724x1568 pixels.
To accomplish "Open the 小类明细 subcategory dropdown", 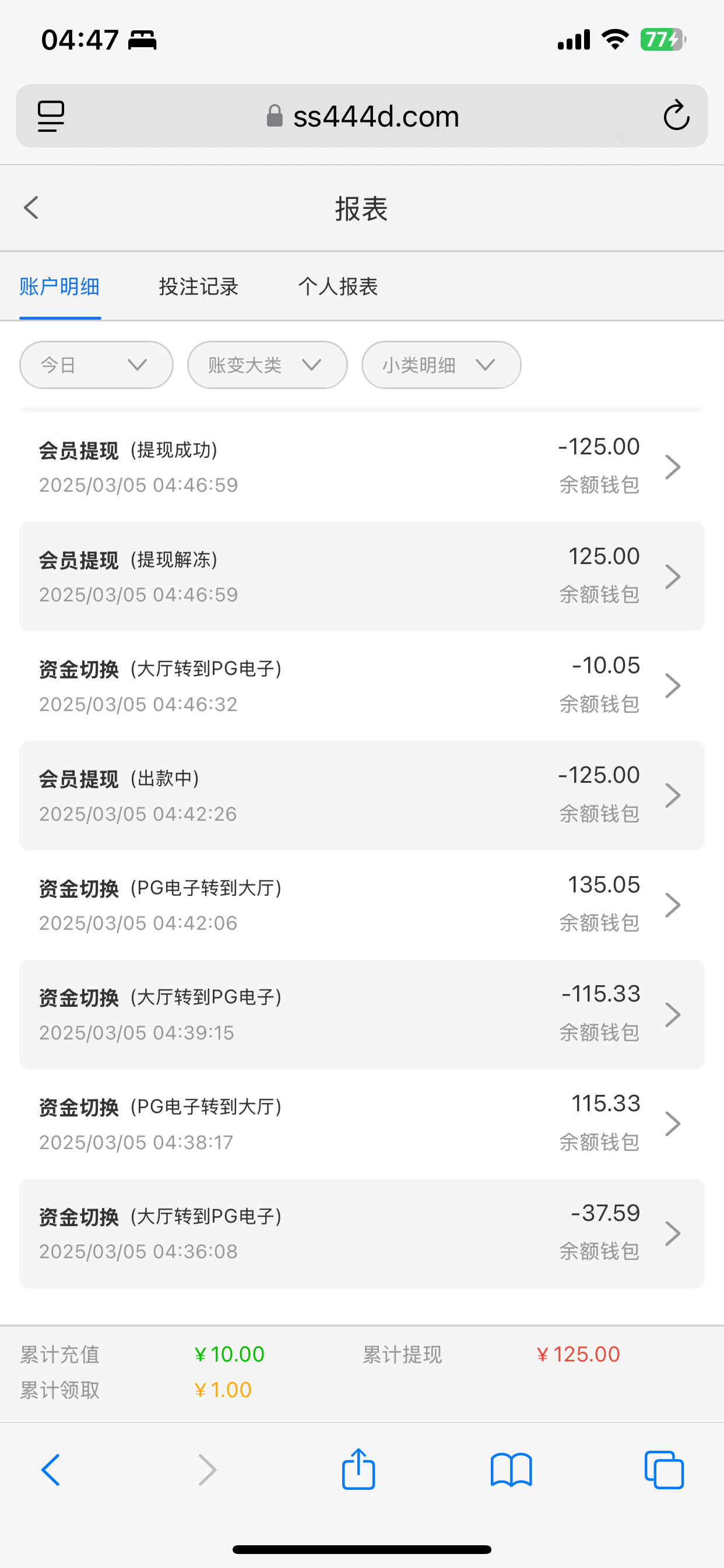I will (441, 365).
